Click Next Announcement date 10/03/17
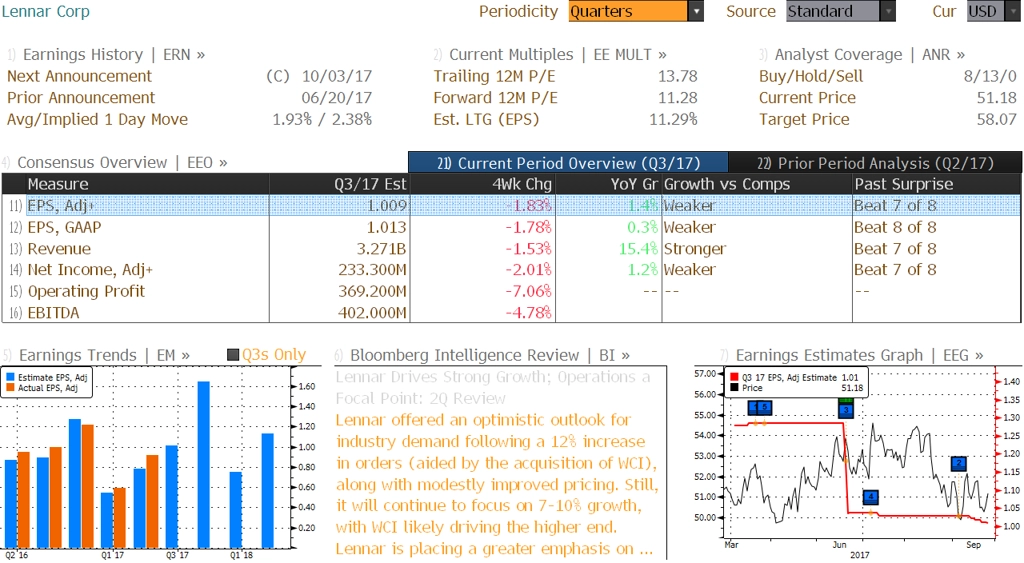Image resolution: width=1024 pixels, height=563 pixels. pos(336,76)
